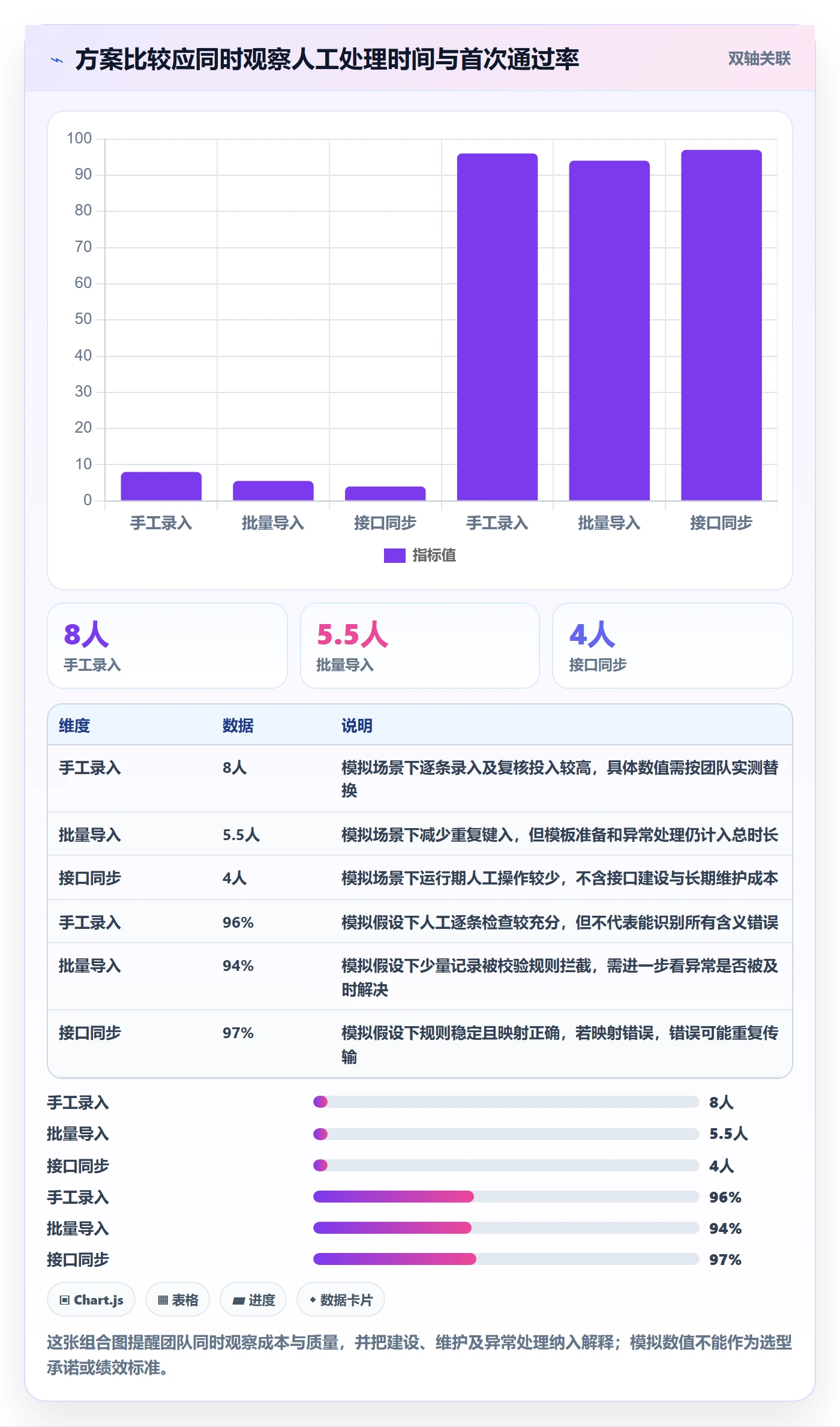Click the description starting 模拟场景下减少重复键入
Screen dimensions: 840x1427
tap(560, 835)
